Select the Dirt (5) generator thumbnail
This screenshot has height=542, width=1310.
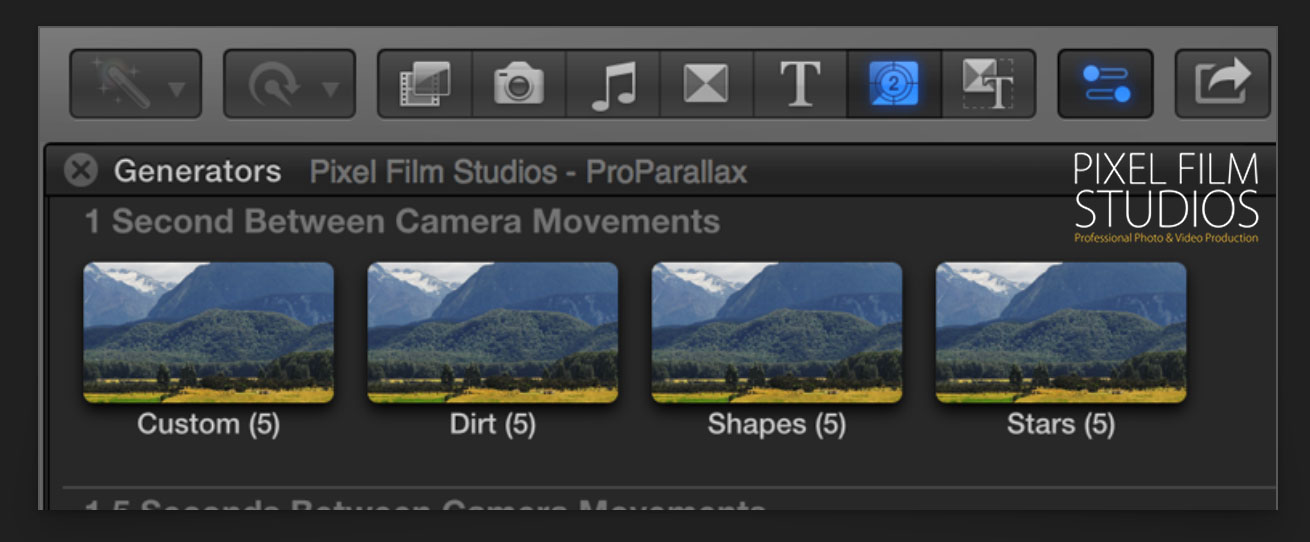click(492, 332)
